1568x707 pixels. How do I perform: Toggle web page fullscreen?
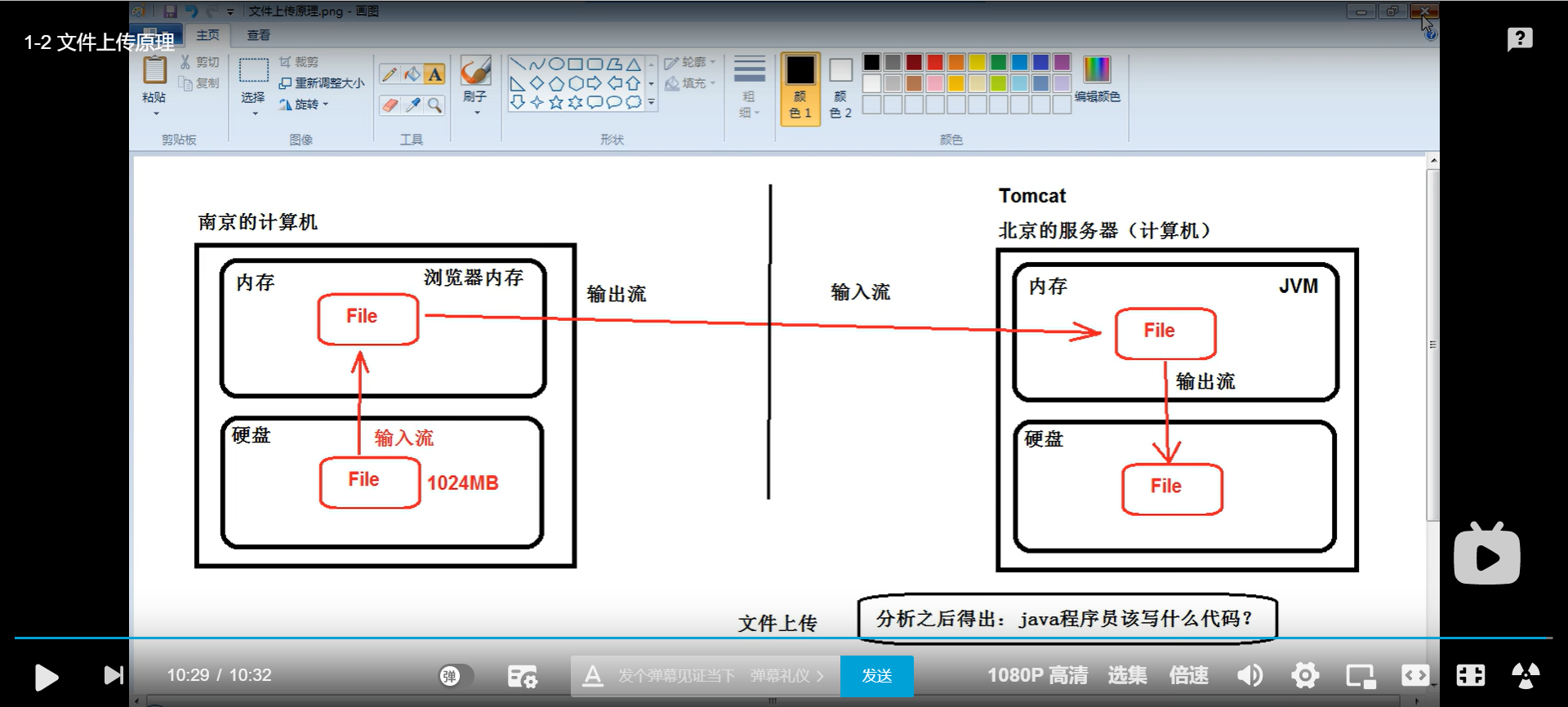click(x=1471, y=675)
